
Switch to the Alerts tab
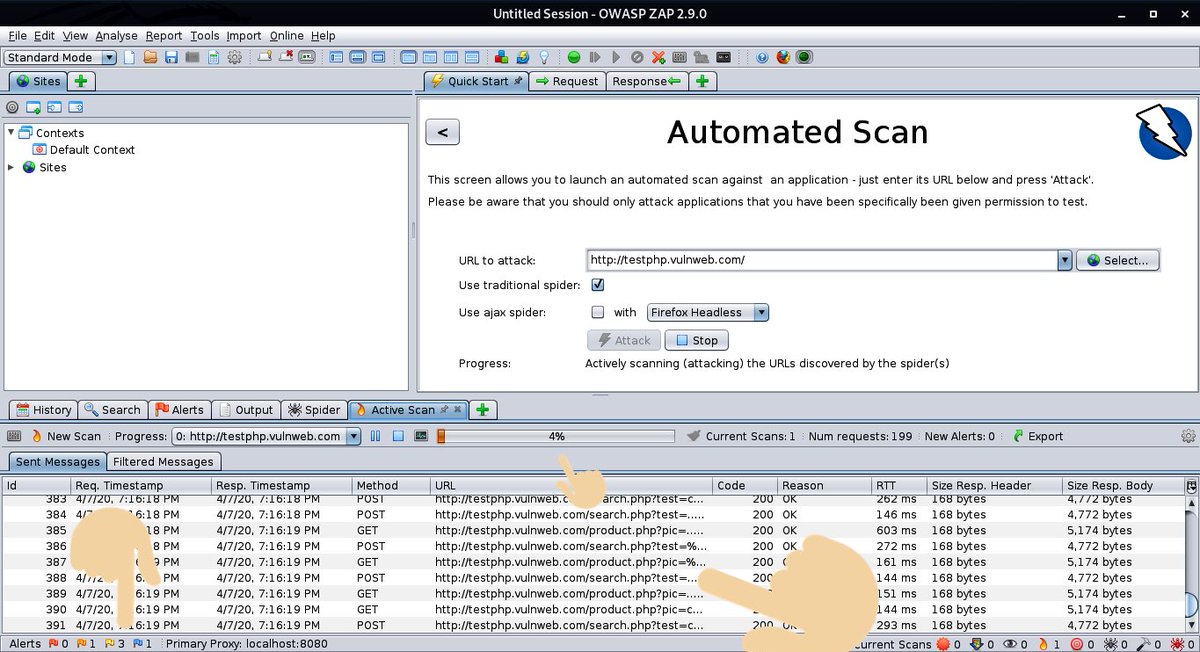(178, 410)
